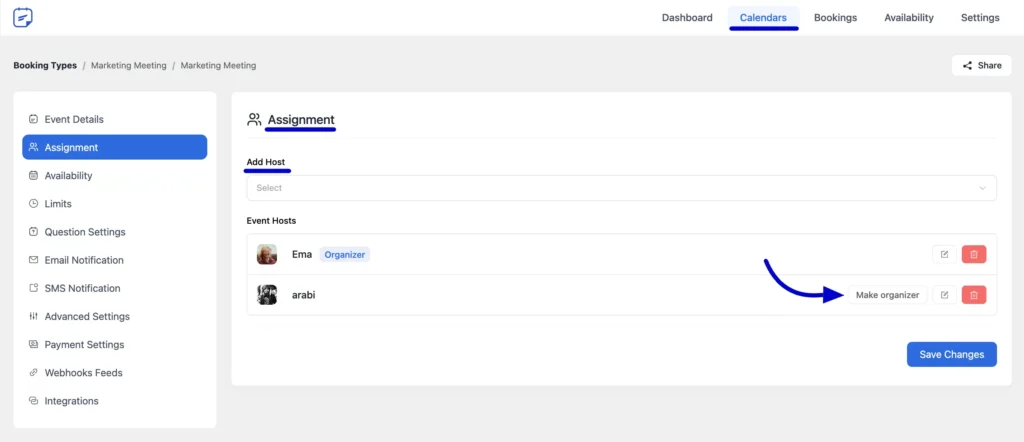1024x442 pixels.
Task: Remove host arabi using red trash icon
Action: 973,295
